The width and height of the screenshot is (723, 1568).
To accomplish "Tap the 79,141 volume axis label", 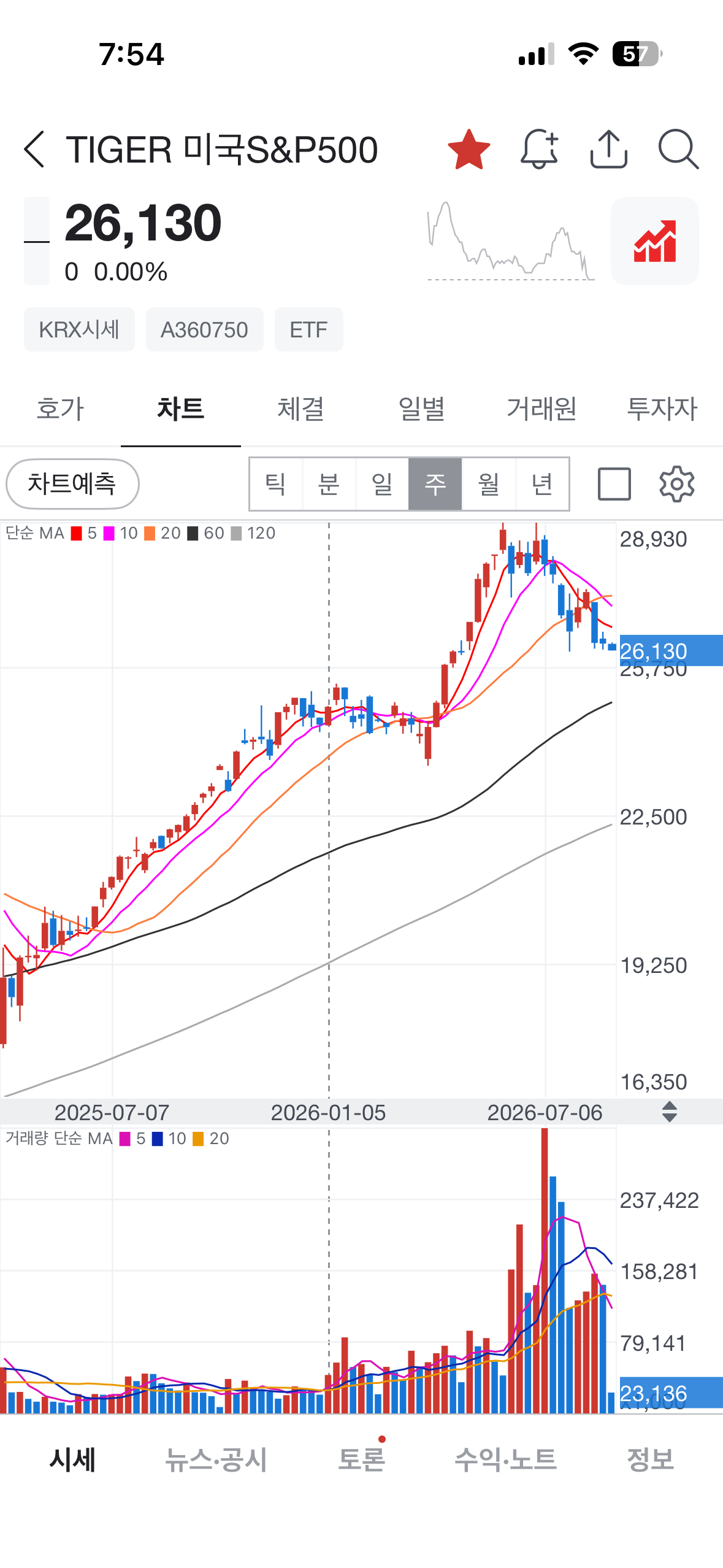I will click(653, 1343).
